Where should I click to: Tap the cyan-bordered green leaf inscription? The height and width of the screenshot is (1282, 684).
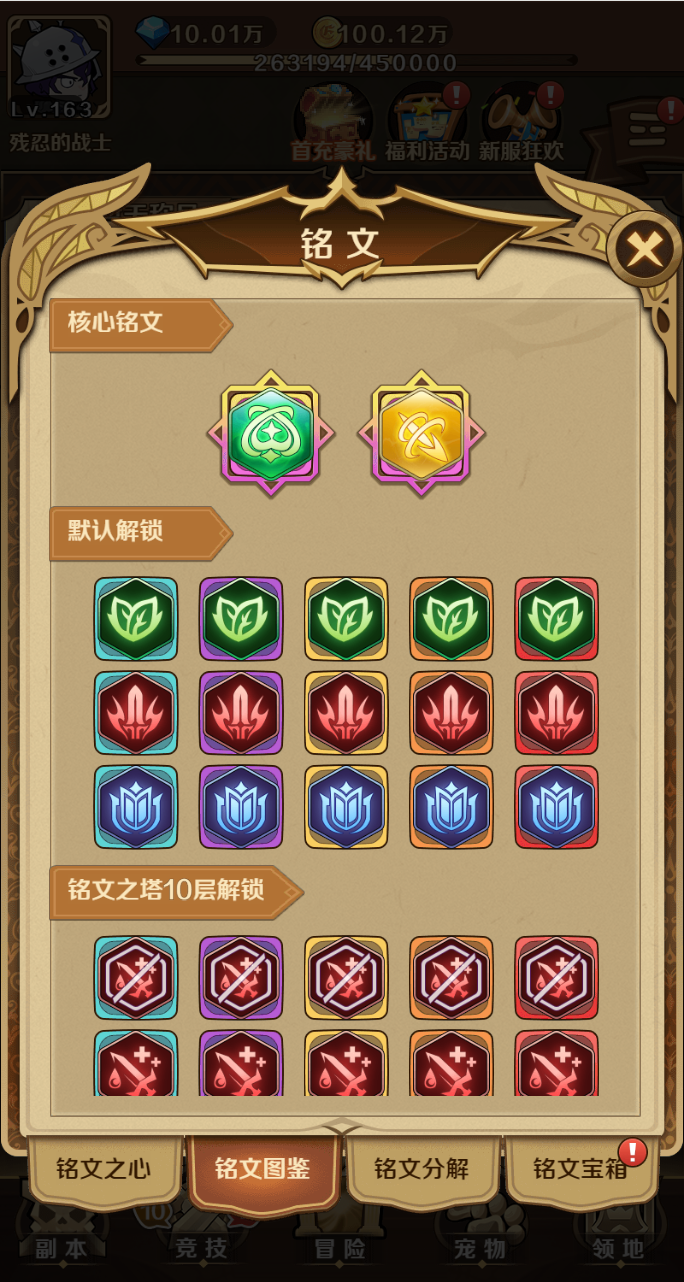[x=136, y=619]
